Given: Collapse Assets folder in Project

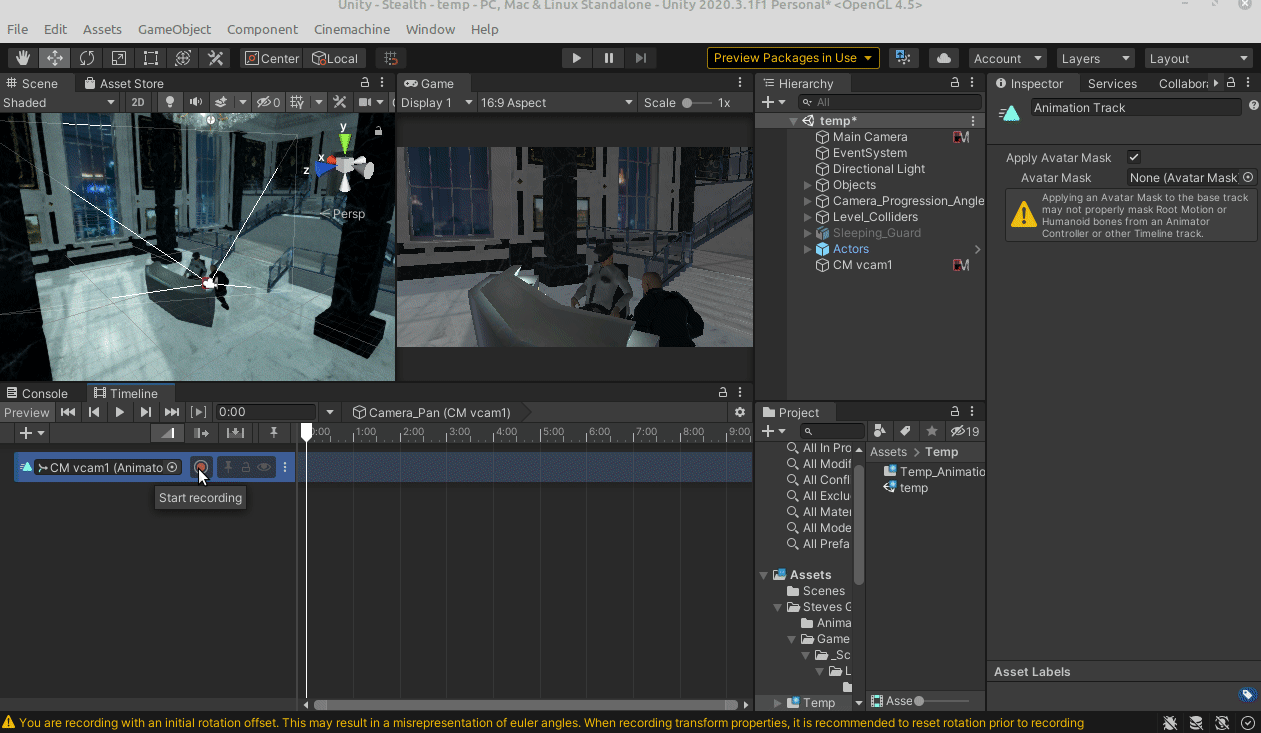Looking at the screenshot, I should point(764,575).
